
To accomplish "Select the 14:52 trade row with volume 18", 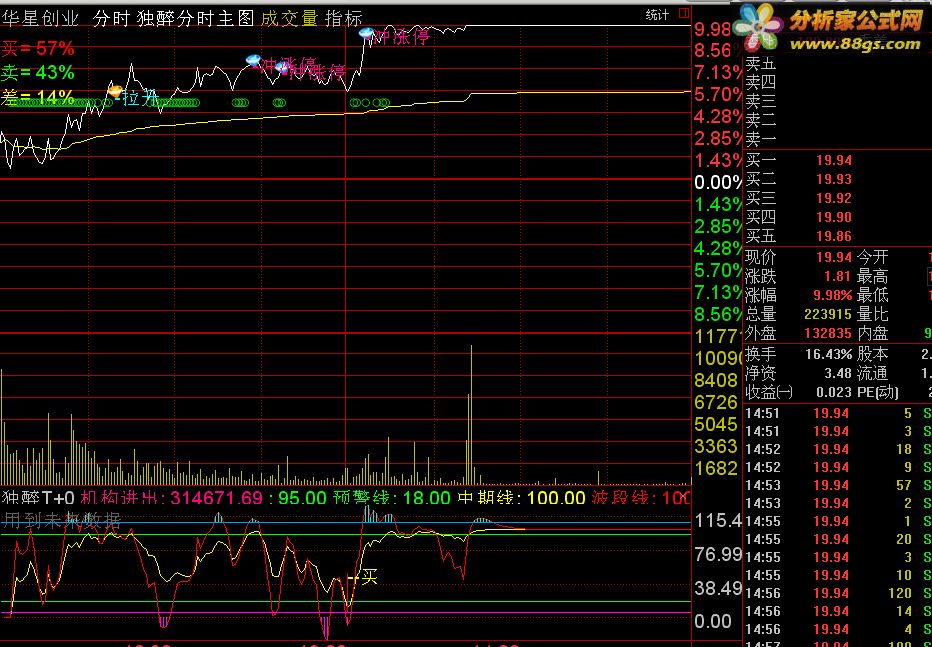I will coord(837,449).
